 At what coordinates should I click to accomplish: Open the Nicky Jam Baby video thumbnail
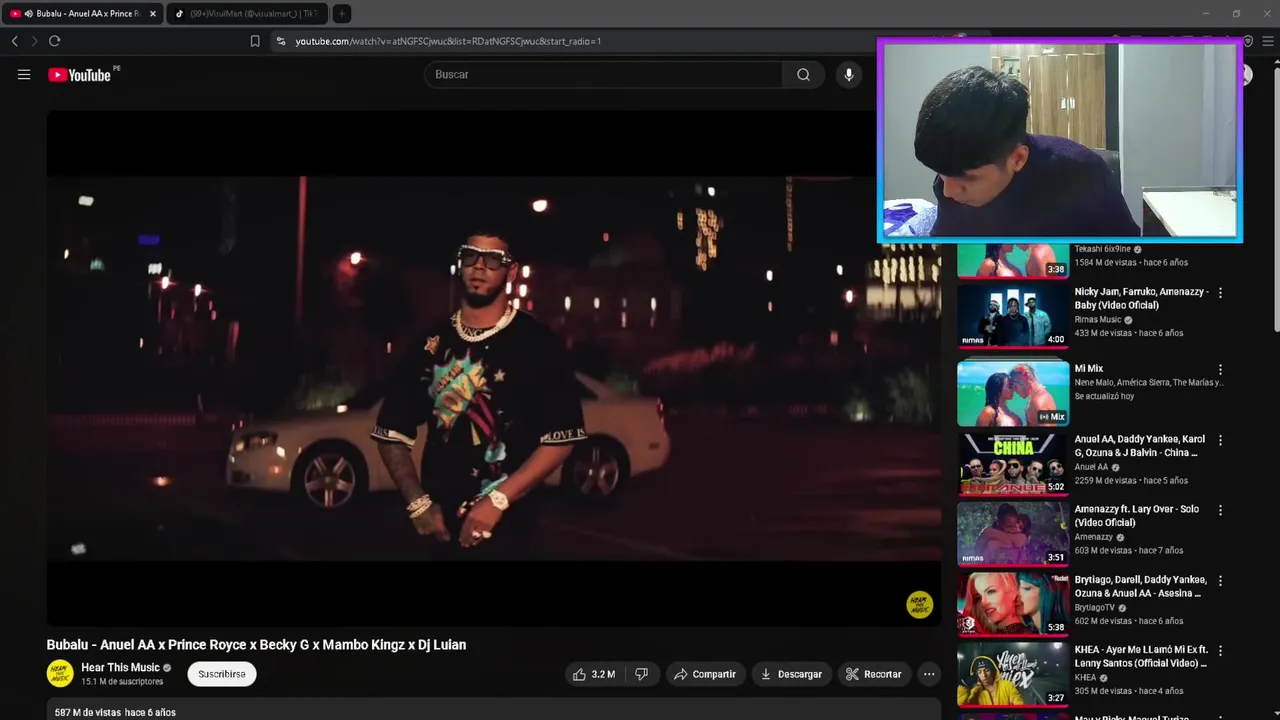click(x=1013, y=316)
